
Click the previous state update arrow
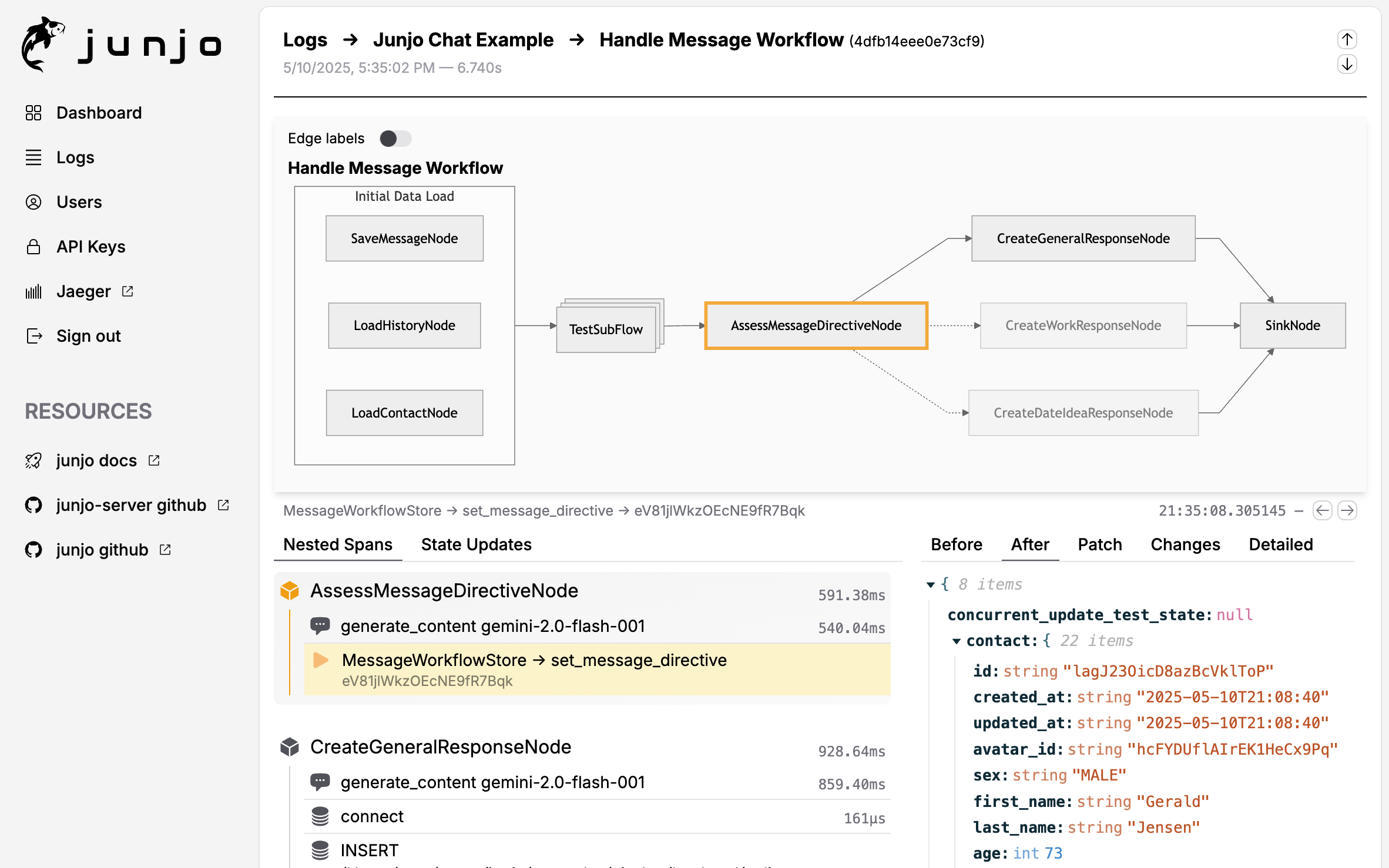tap(1322, 510)
